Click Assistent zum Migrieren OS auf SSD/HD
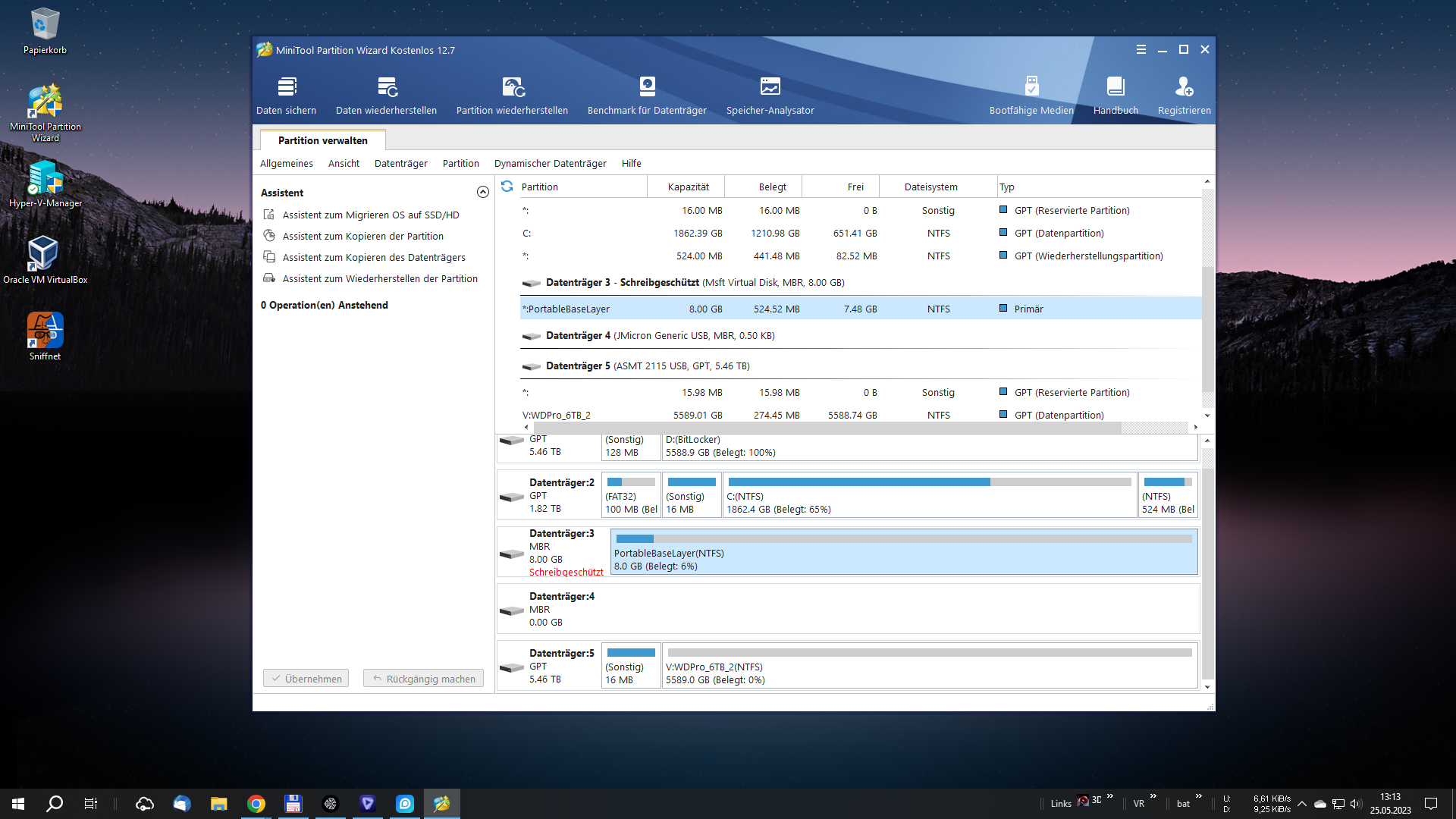The image size is (1456, 819). (370, 215)
